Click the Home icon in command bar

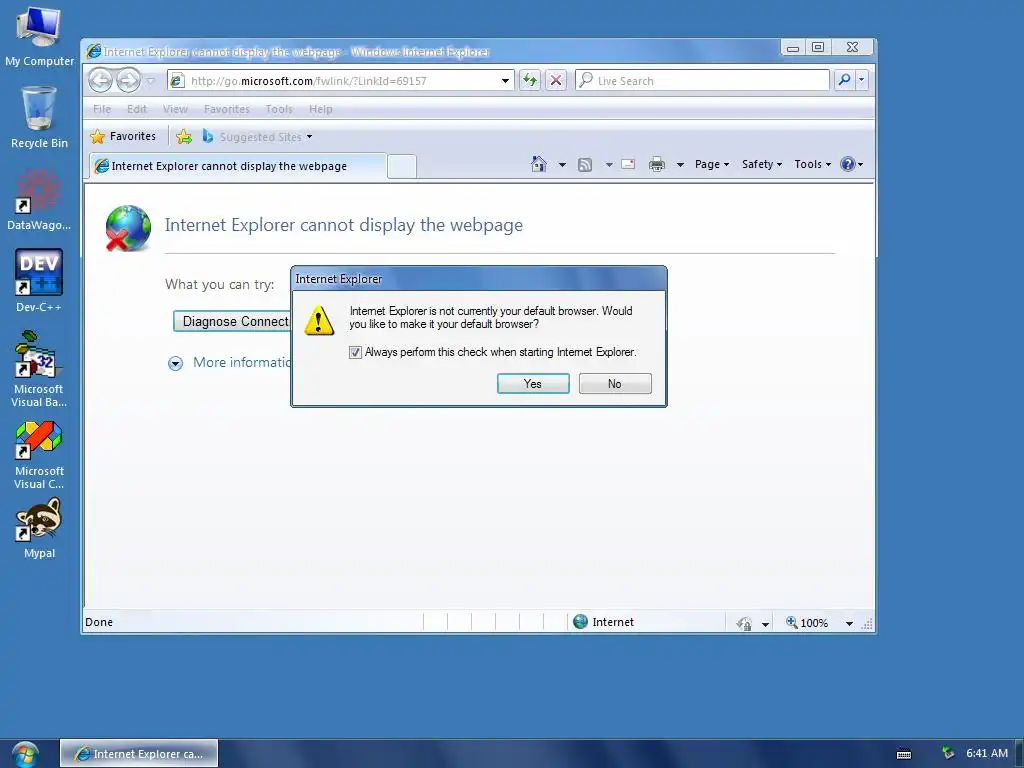coord(539,164)
